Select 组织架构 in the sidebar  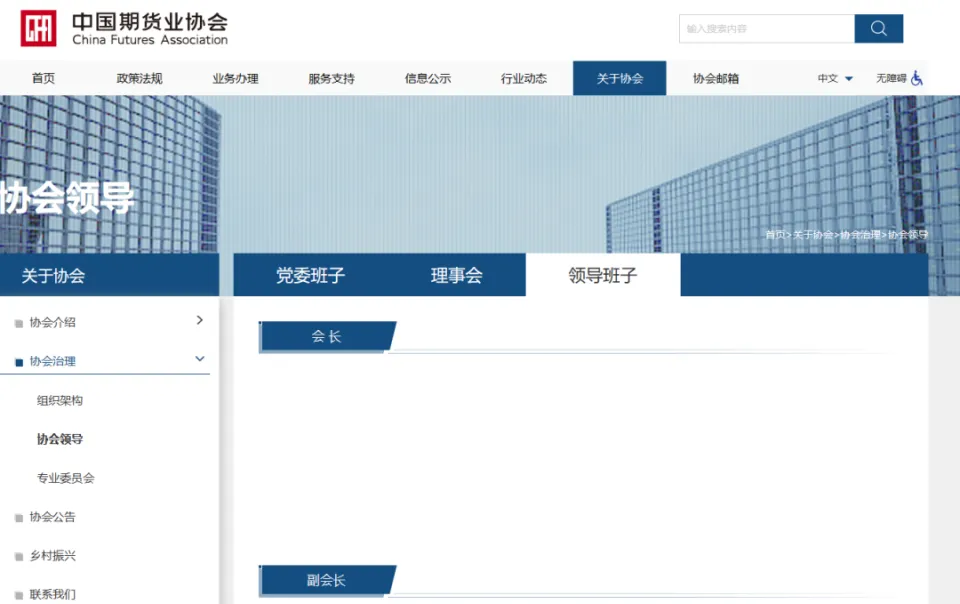pos(60,400)
